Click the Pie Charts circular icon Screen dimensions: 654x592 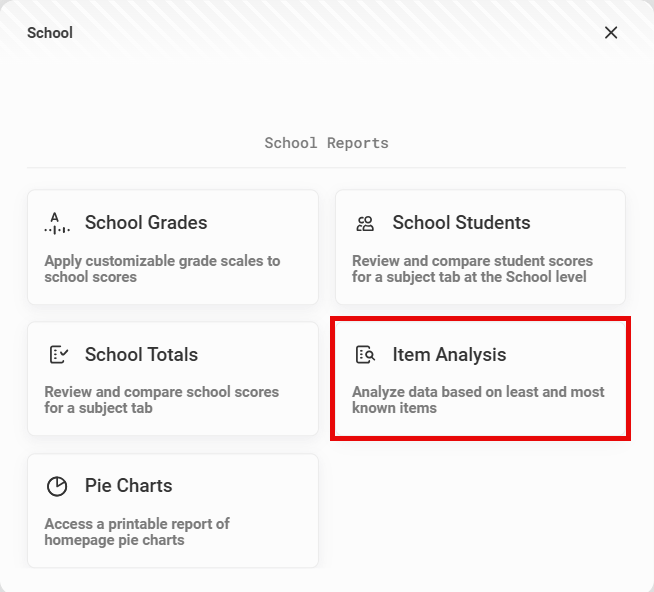tap(57, 486)
